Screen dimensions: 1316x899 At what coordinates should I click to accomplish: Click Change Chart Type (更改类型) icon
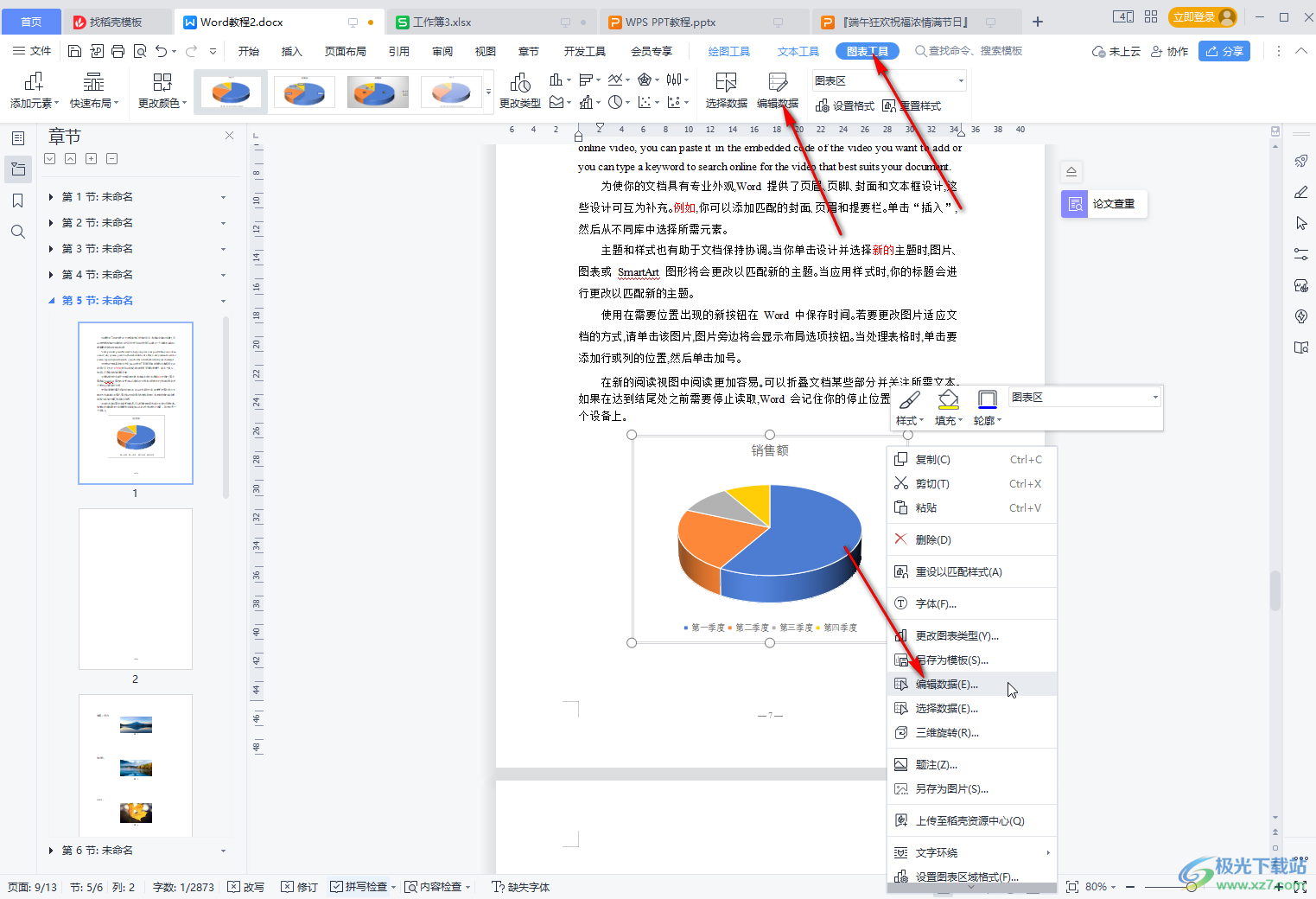pyautogui.click(x=520, y=91)
